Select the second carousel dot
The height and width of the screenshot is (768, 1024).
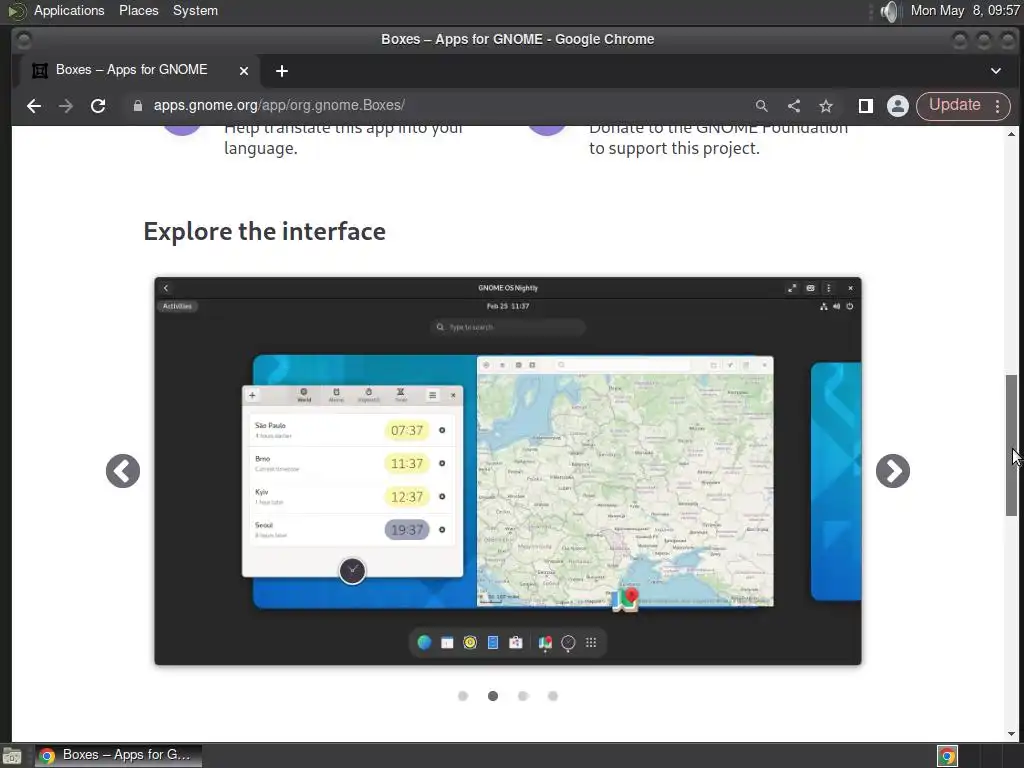tap(493, 696)
